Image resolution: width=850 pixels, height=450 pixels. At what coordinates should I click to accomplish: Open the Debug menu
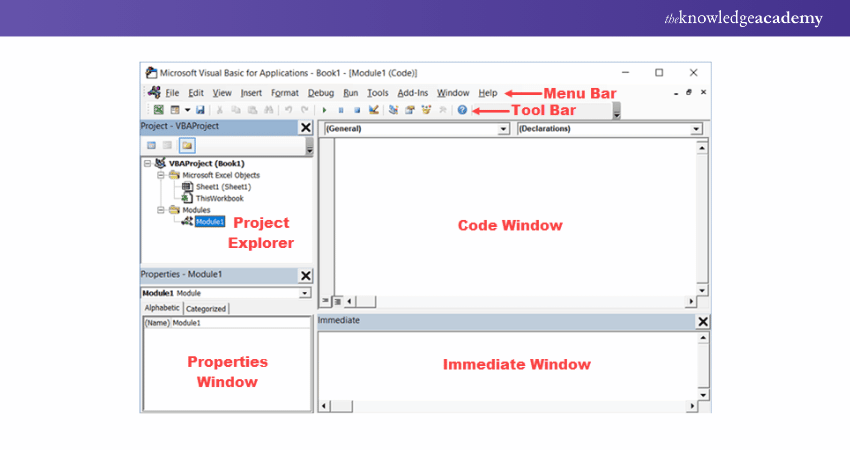click(320, 92)
